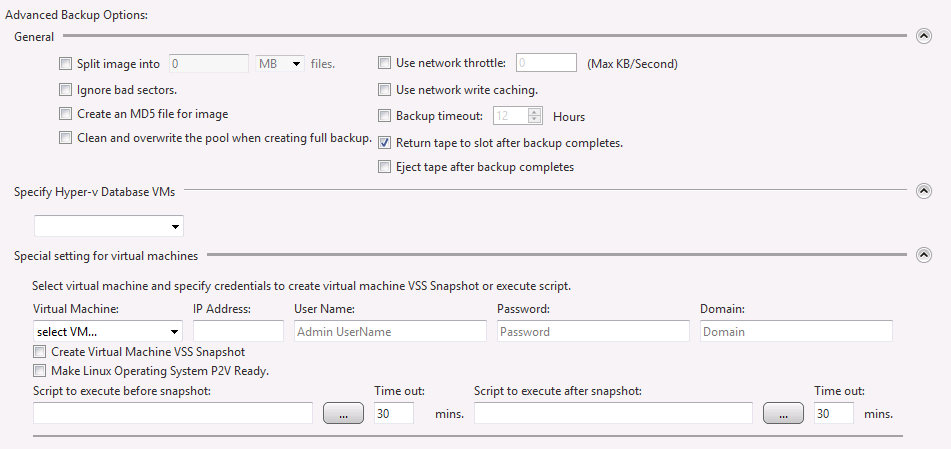Collapse the General section
Viewport: 951px width, 449px height.
pos(923,36)
